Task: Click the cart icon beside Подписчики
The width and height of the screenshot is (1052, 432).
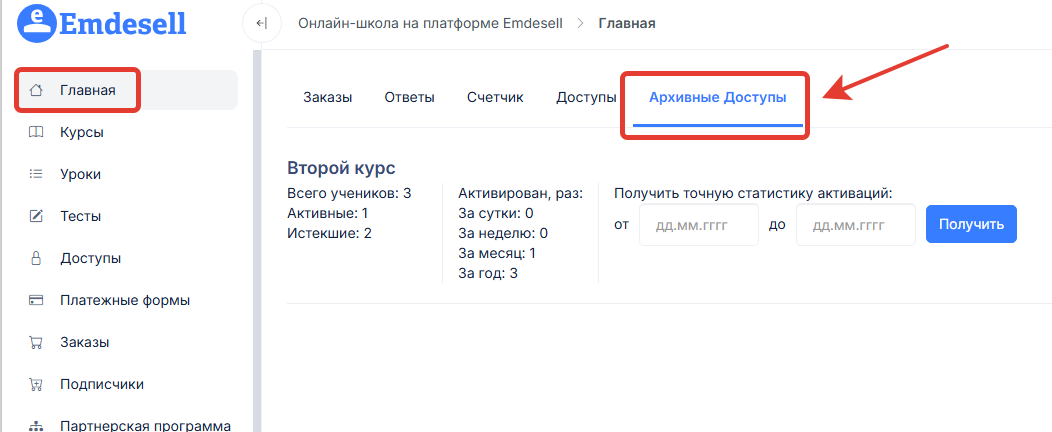Action: 36,384
